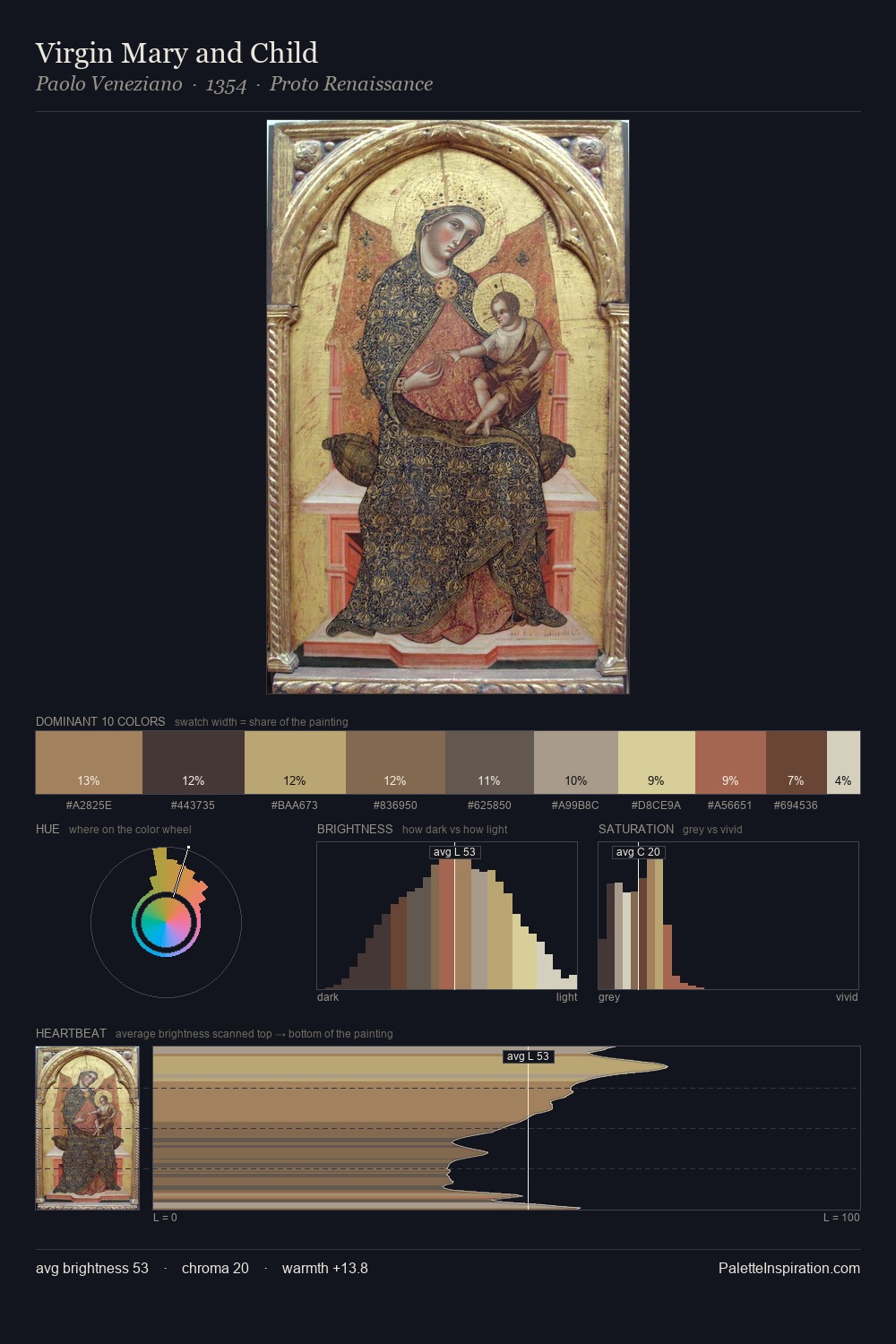Screen dimensions: 896x1344
Task: Click hex code text #A99B8C
Action: (x=575, y=806)
